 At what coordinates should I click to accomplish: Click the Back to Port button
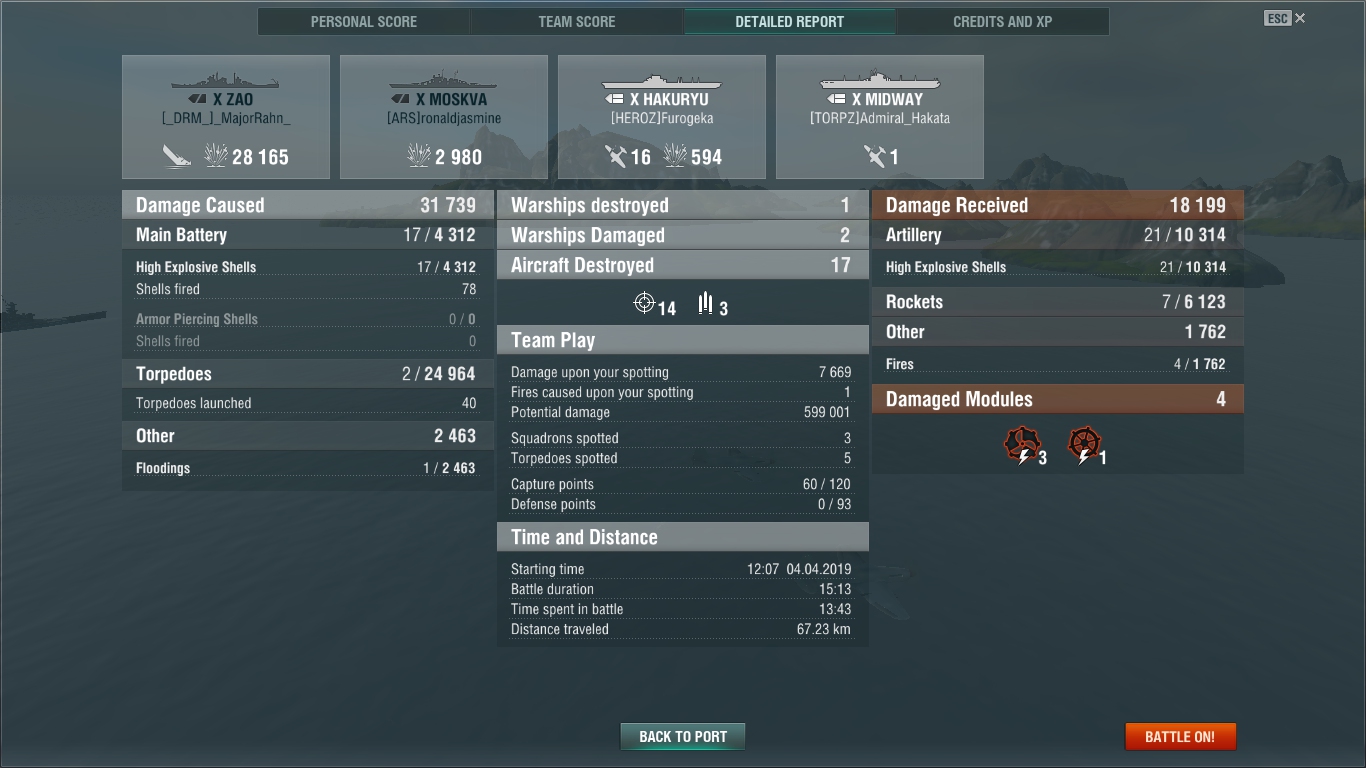pos(683,737)
